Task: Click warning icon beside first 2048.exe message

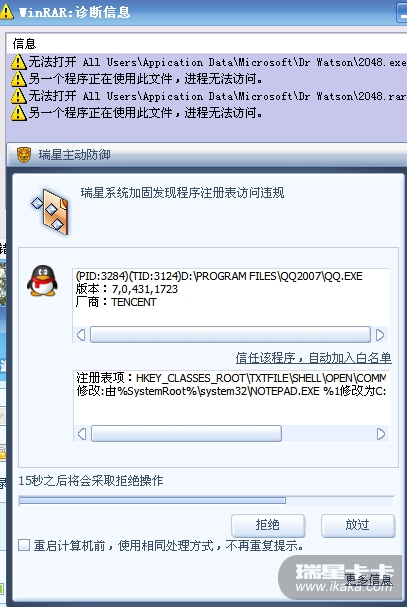Action: tap(18, 62)
